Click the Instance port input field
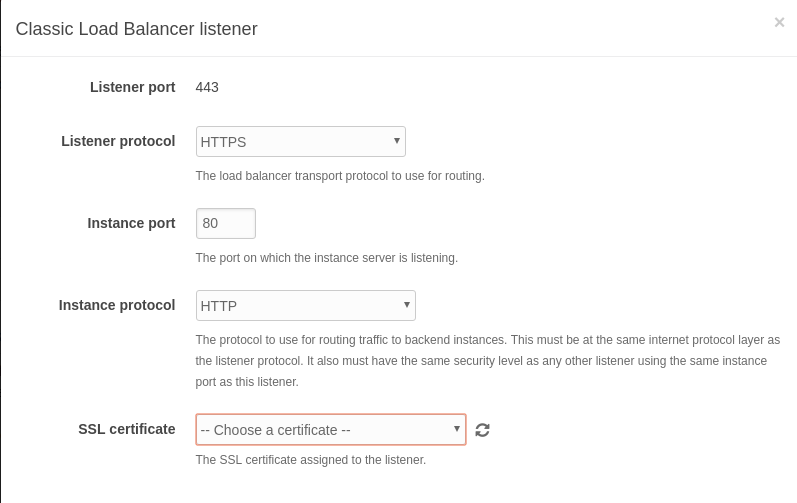This screenshot has height=503, width=797. click(x=226, y=223)
